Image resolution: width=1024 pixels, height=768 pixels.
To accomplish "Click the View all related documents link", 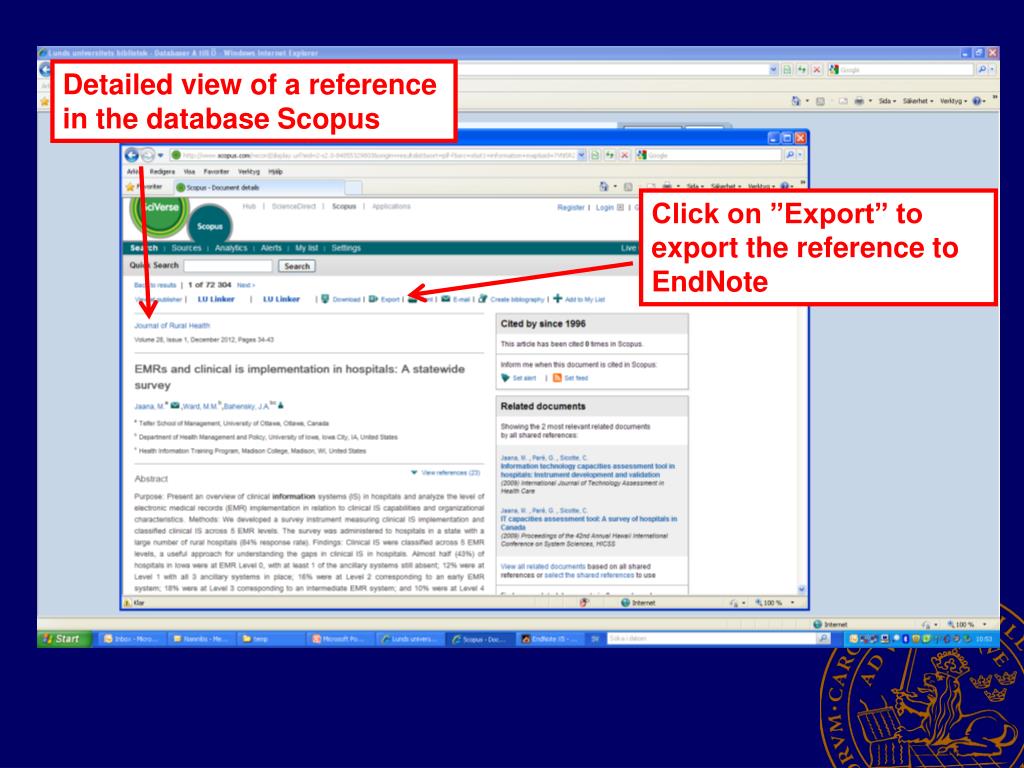I will pos(543,566).
